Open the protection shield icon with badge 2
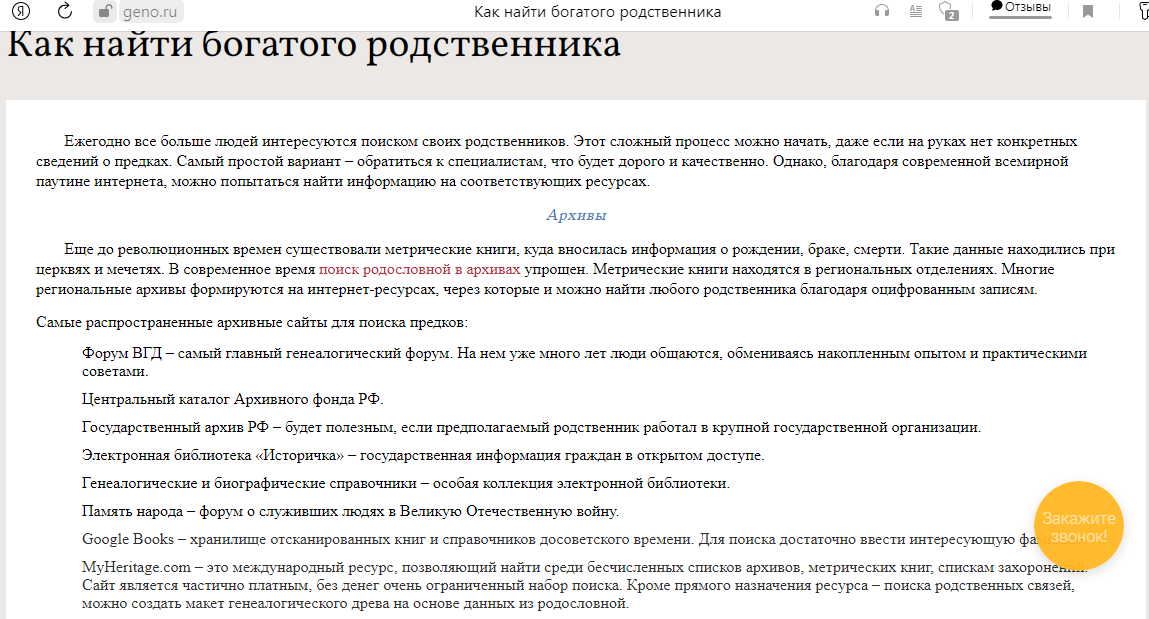The width and height of the screenshot is (1149, 619). tap(948, 11)
